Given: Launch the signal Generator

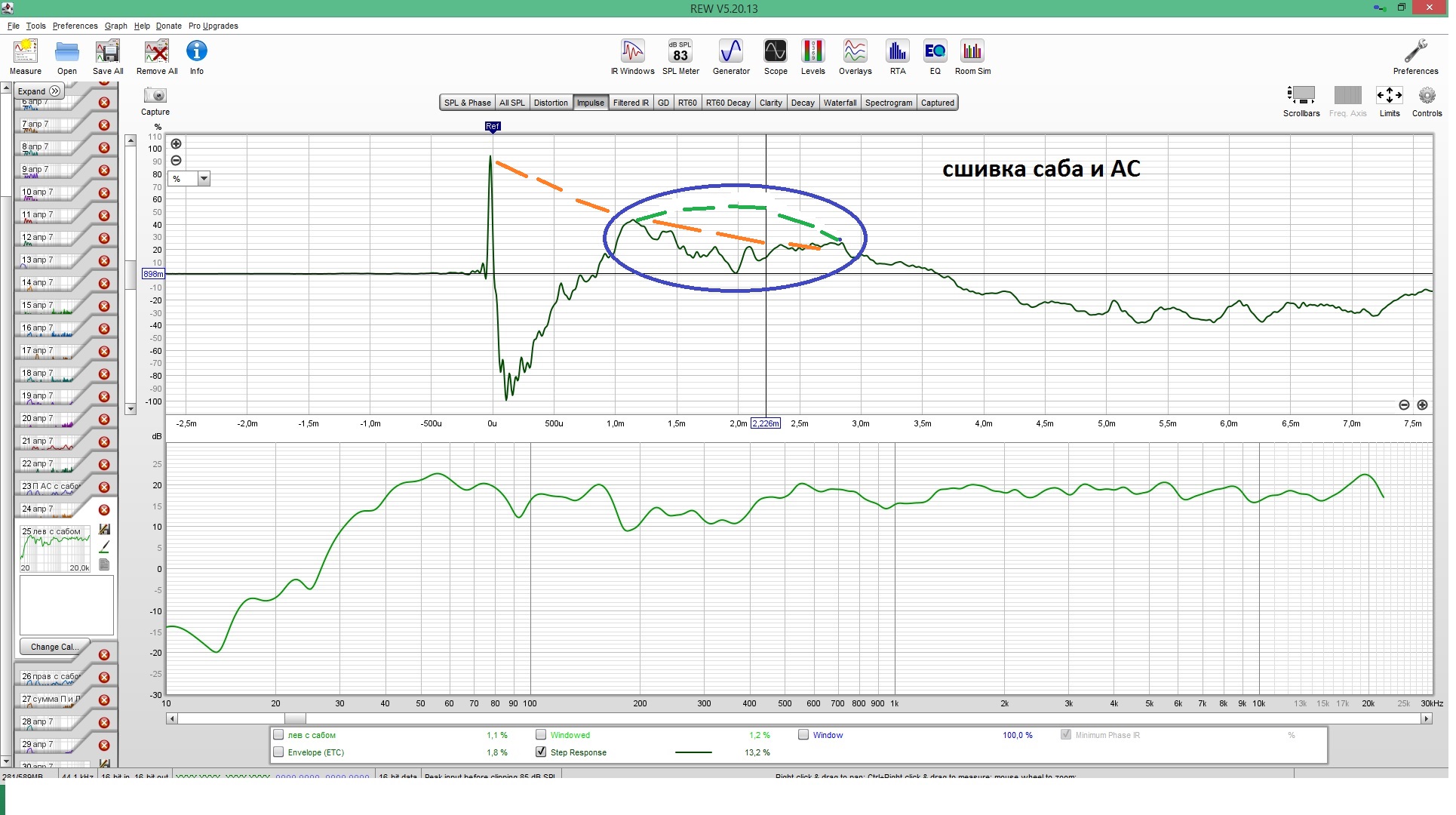Looking at the screenshot, I should click(731, 57).
